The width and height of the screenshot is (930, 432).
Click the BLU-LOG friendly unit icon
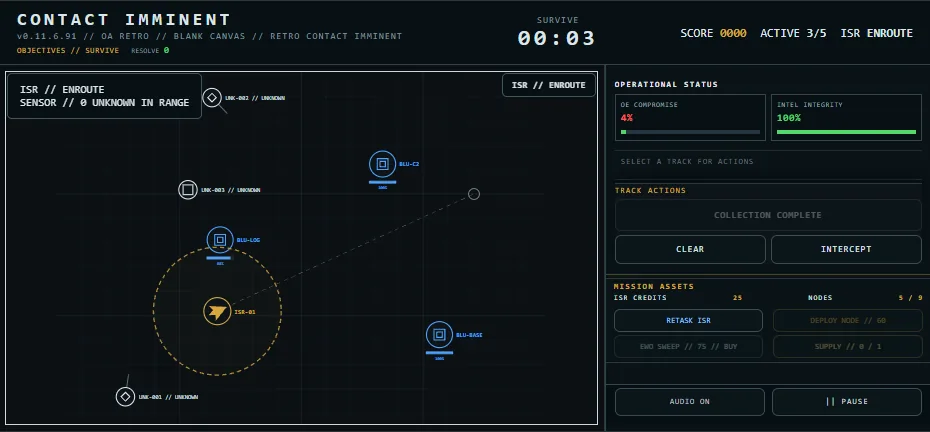pos(220,240)
